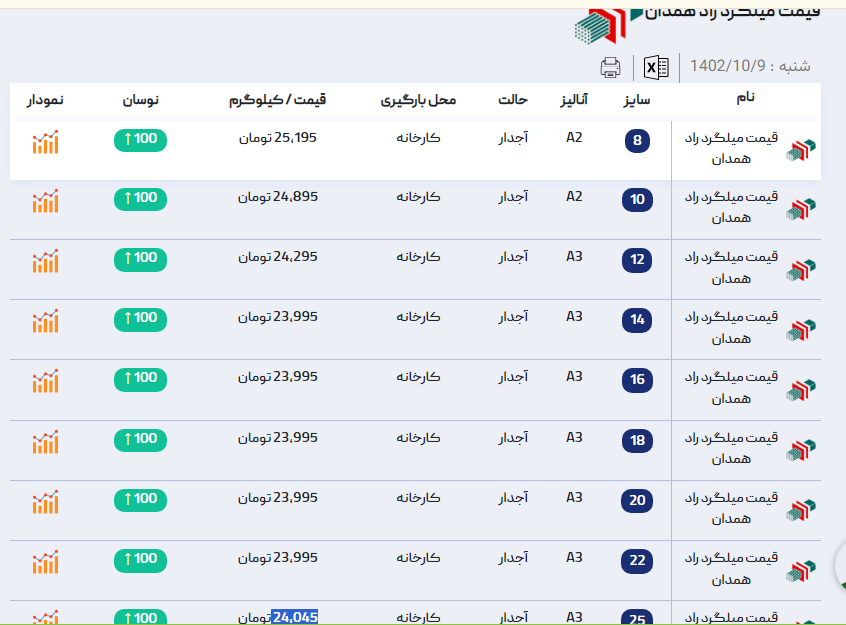Click the printer icon above the table
Image resolution: width=846 pixels, height=625 pixels.
click(610, 68)
